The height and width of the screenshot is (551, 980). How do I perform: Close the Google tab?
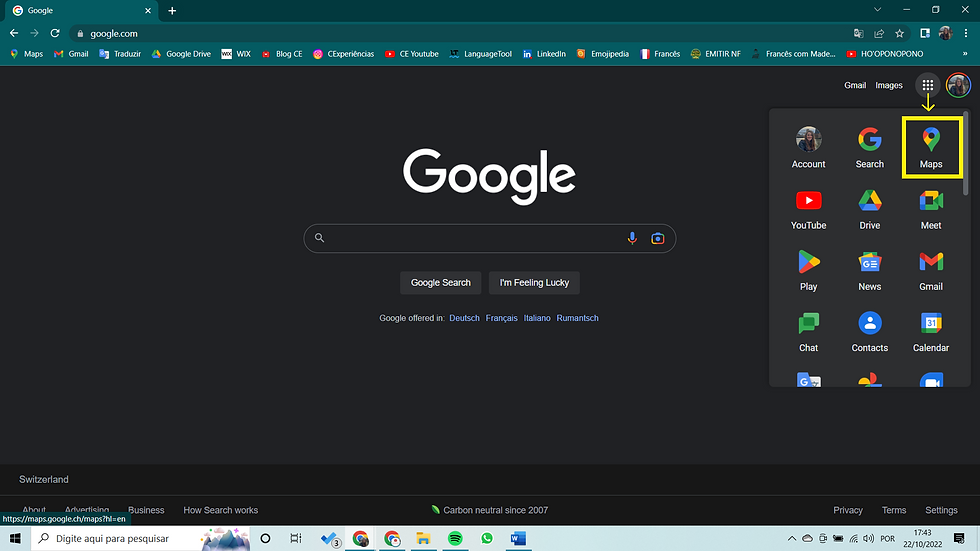[x=148, y=11]
